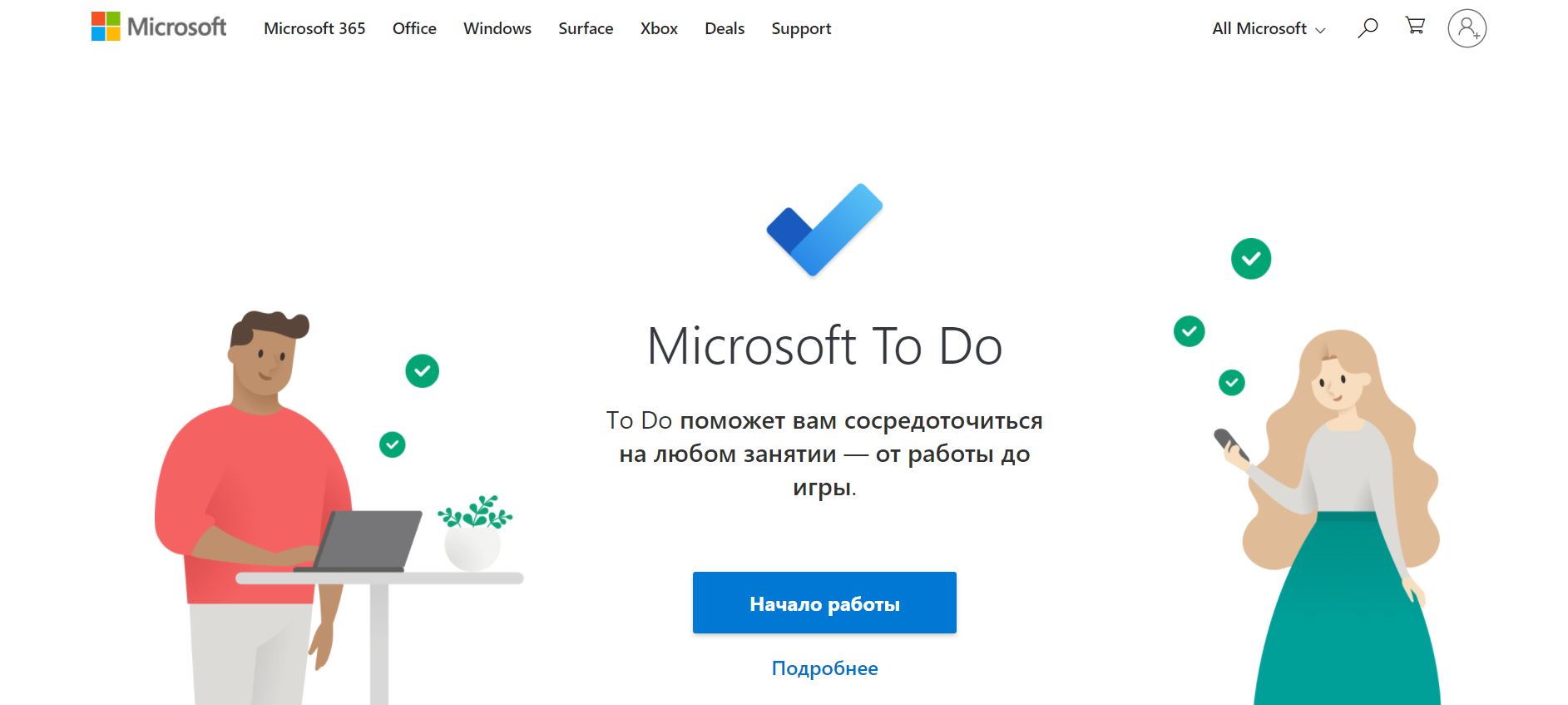Open the shopping cart icon

[1415, 26]
